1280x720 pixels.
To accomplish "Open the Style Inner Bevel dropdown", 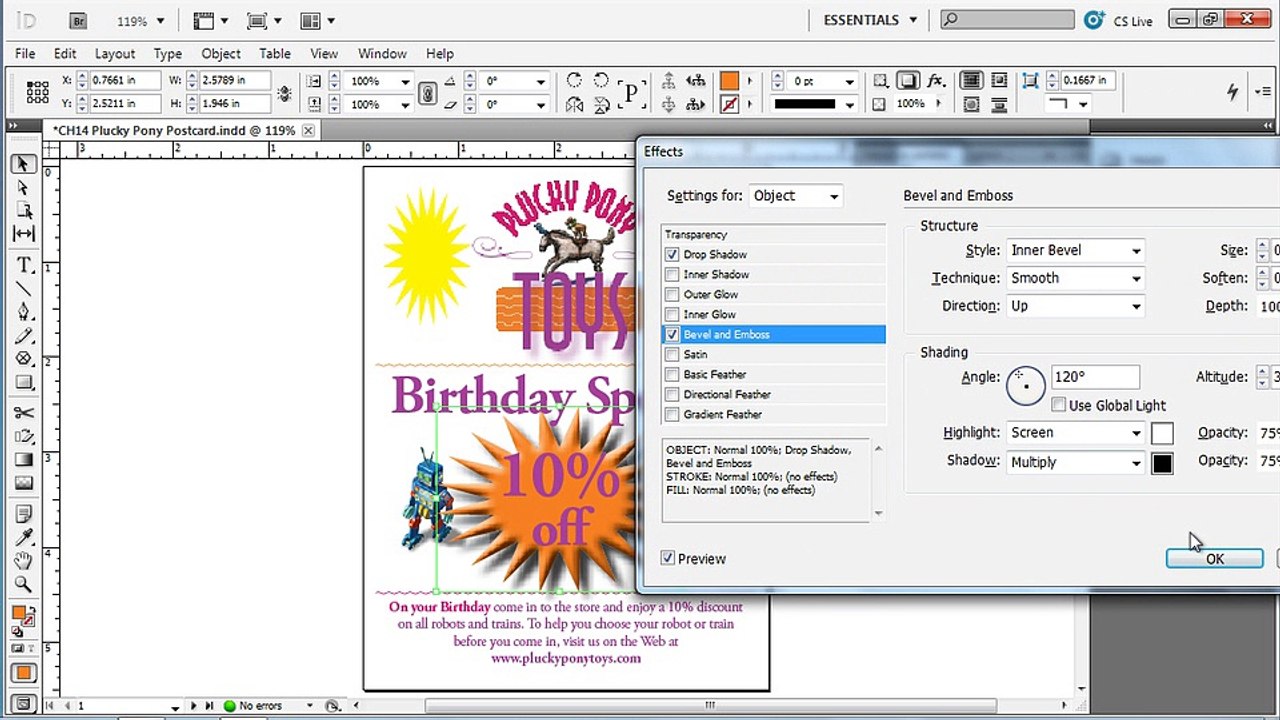I will point(1075,250).
